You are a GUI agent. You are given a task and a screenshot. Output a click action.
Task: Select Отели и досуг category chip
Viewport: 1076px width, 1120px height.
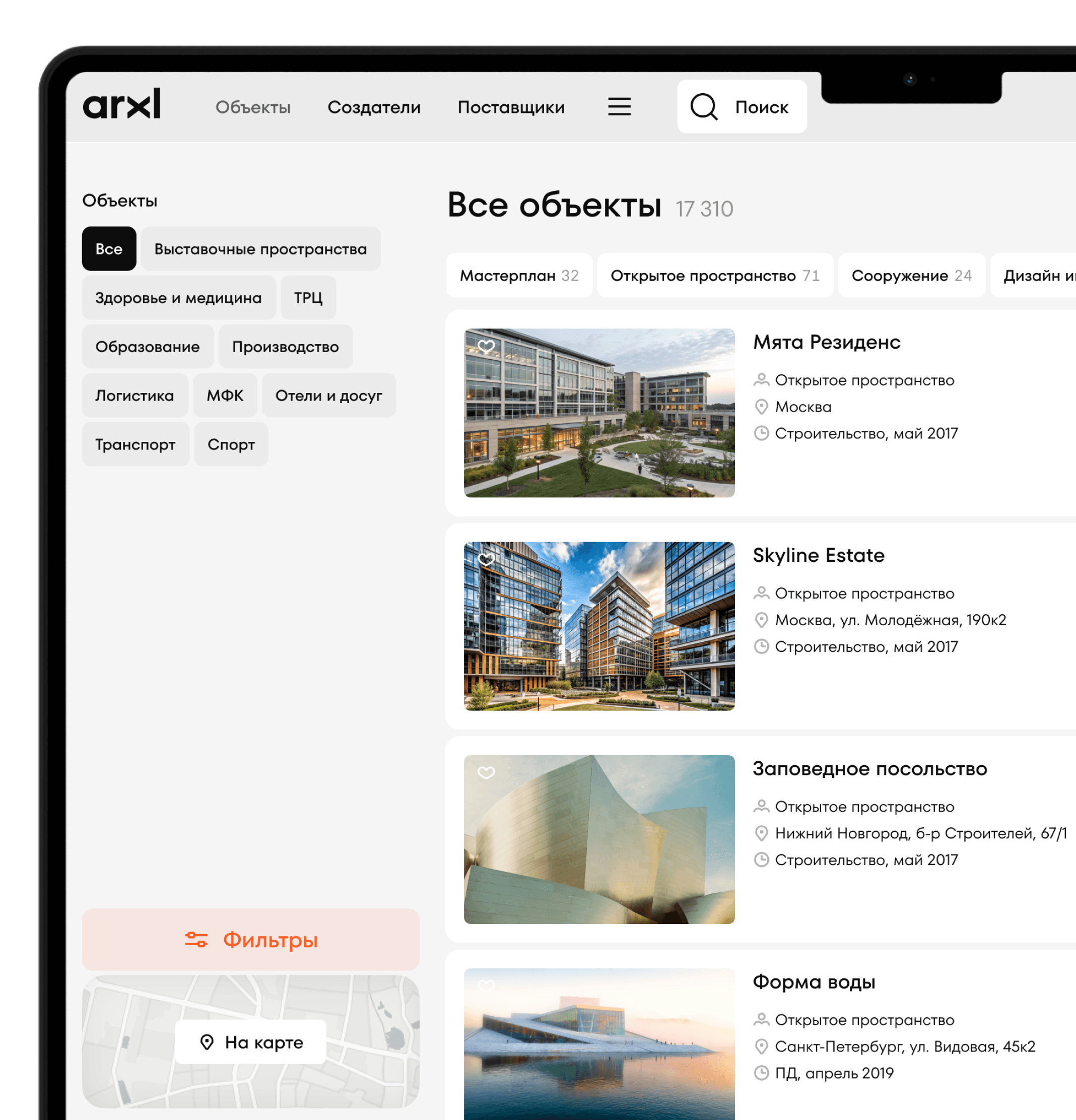[x=329, y=396]
